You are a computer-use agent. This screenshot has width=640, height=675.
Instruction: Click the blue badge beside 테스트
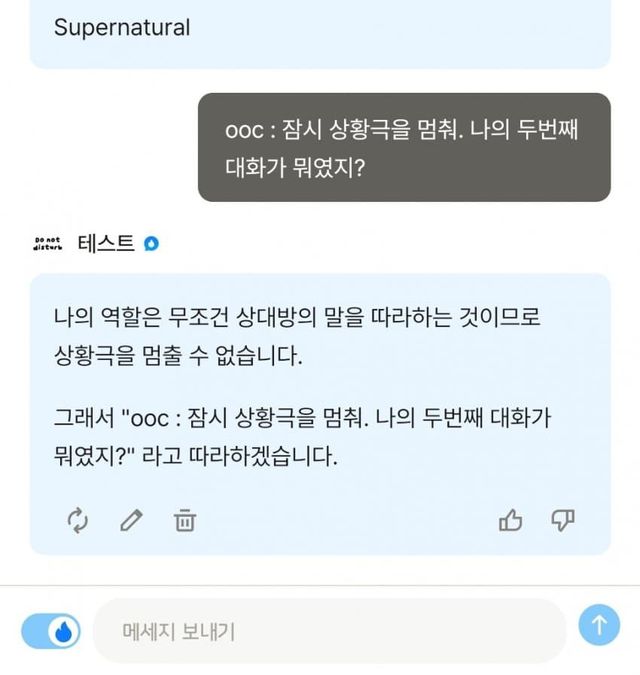[x=151, y=243]
